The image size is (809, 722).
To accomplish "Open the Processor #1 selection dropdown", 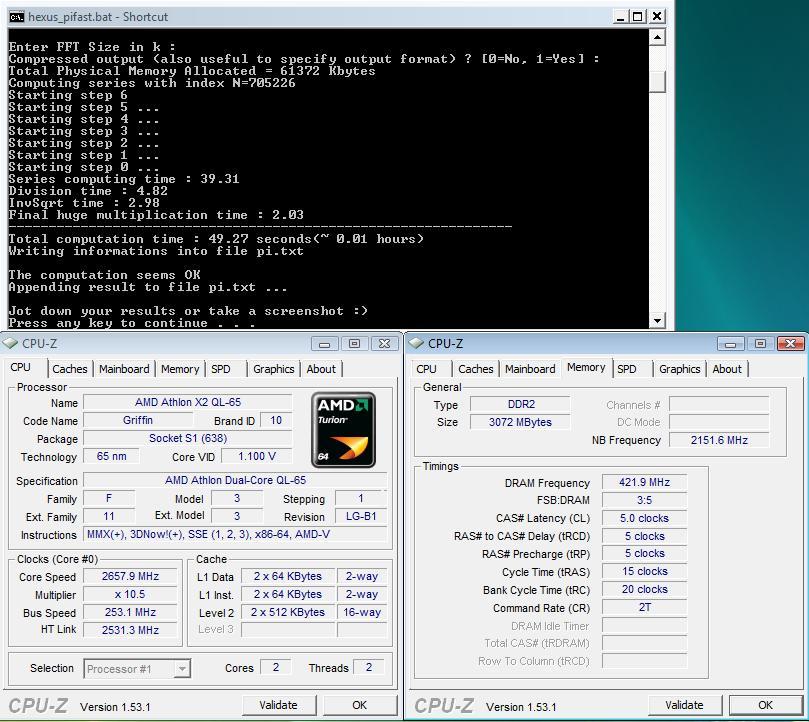I will click(x=182, y=669).
